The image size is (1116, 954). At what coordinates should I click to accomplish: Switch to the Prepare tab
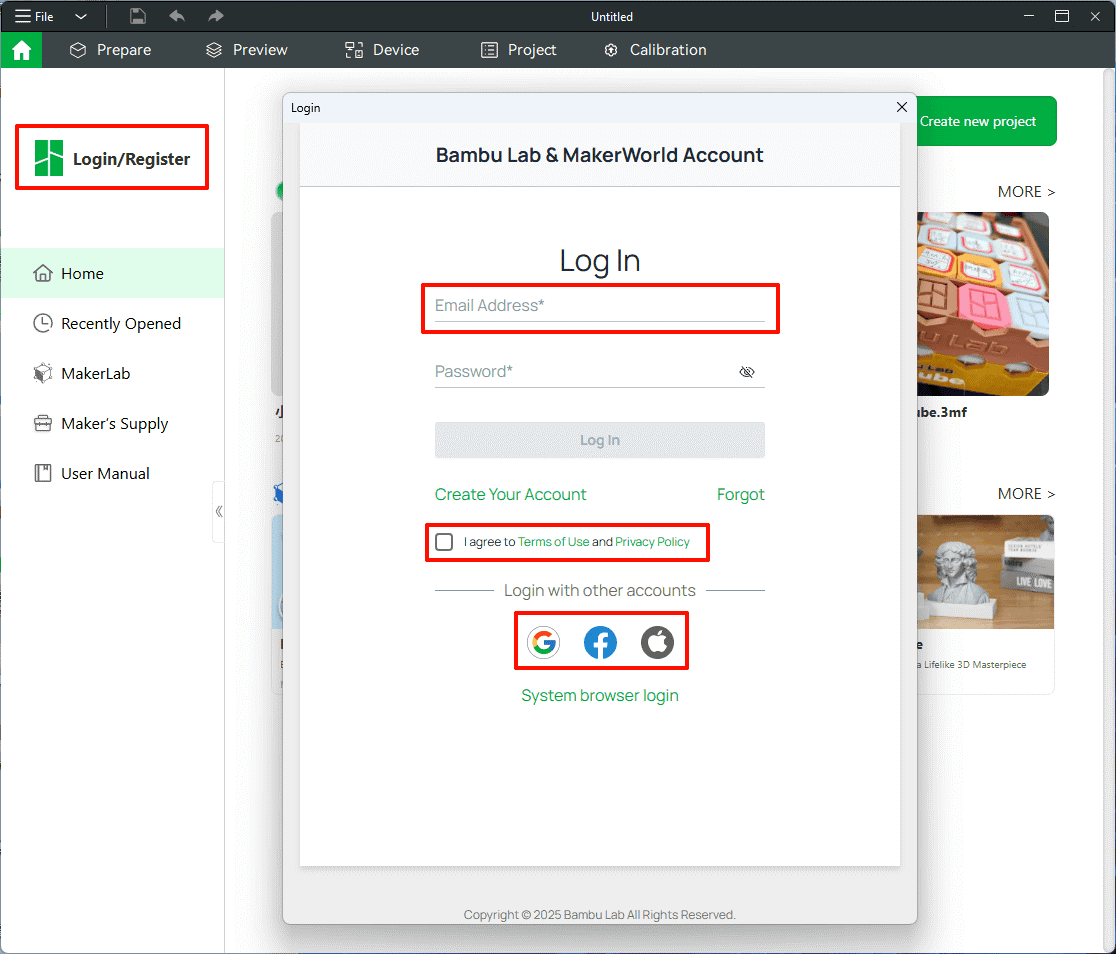point(110,50)
